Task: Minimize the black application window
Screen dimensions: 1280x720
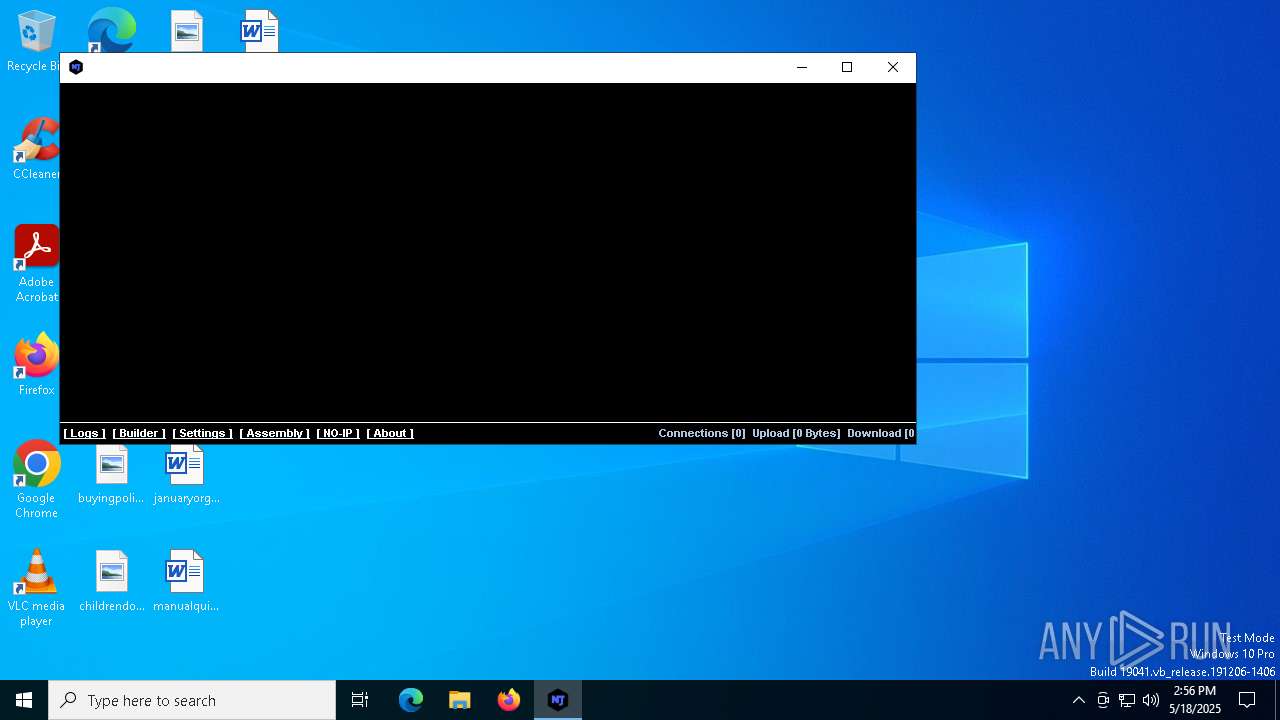Action: (x=801, y=67)
